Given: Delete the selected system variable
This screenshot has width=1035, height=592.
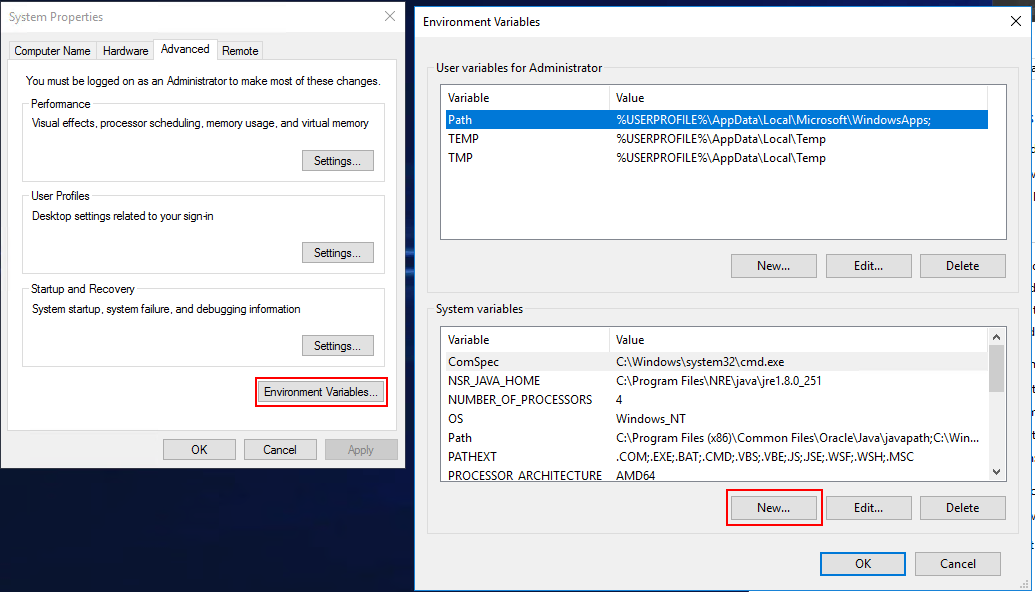Looking at the screenshot, I should click(x=962, y=508).
